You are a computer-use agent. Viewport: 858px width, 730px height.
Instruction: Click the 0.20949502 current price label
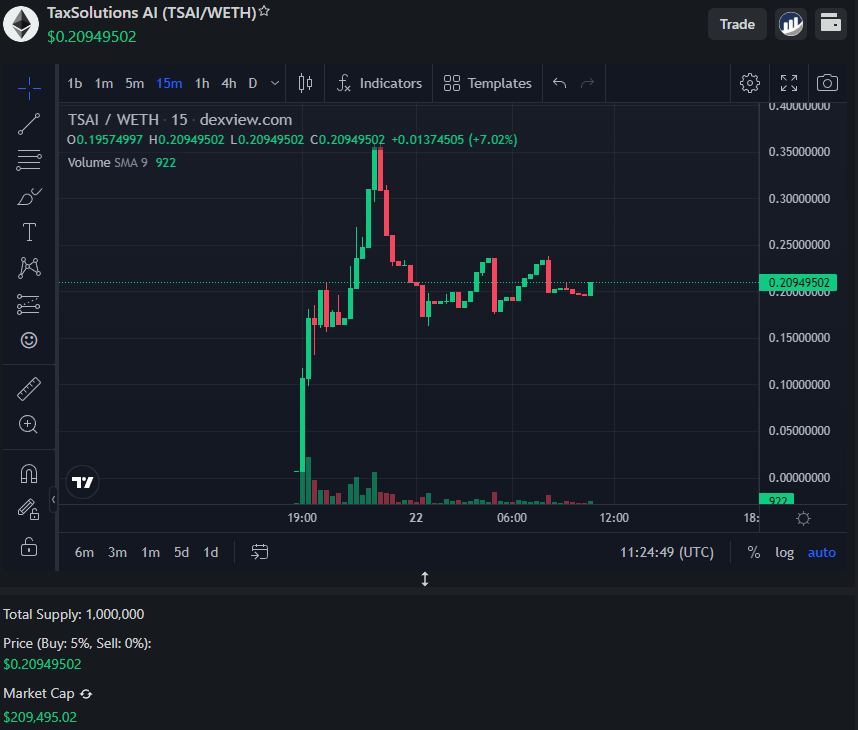(798, 282)
